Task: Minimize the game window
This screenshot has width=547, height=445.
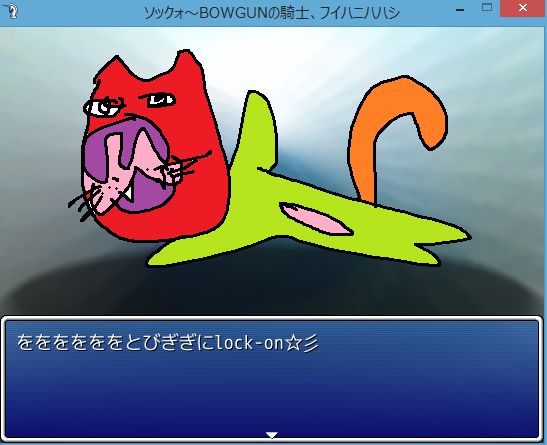Action: click(x=460, y=9)
